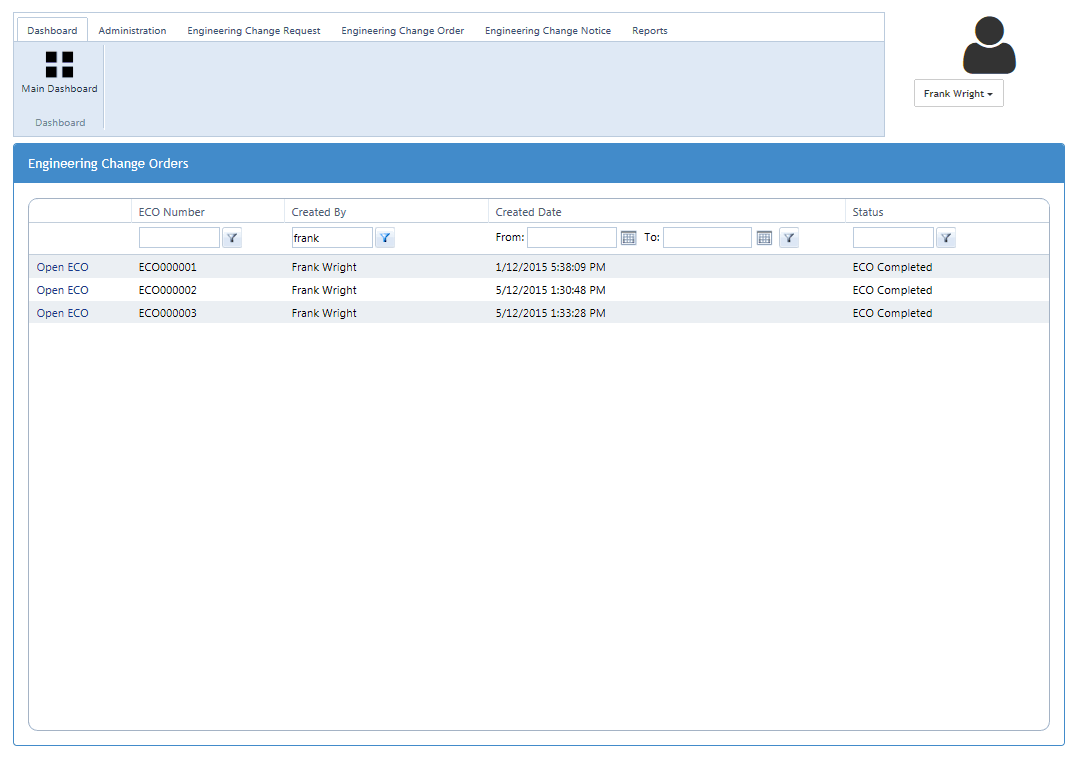Open the From date calendar picker
Viewport: 1080px width, 770px height.
click(628, 238)
